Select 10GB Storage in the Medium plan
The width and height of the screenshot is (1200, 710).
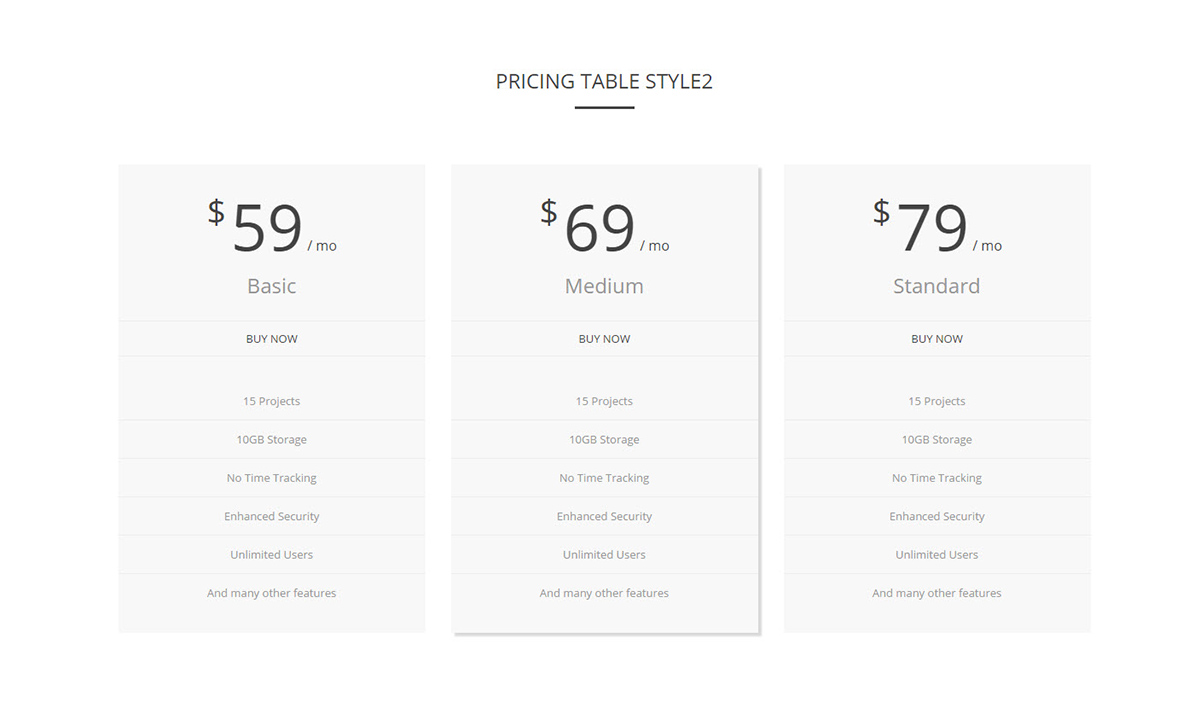tap(604, 440)
